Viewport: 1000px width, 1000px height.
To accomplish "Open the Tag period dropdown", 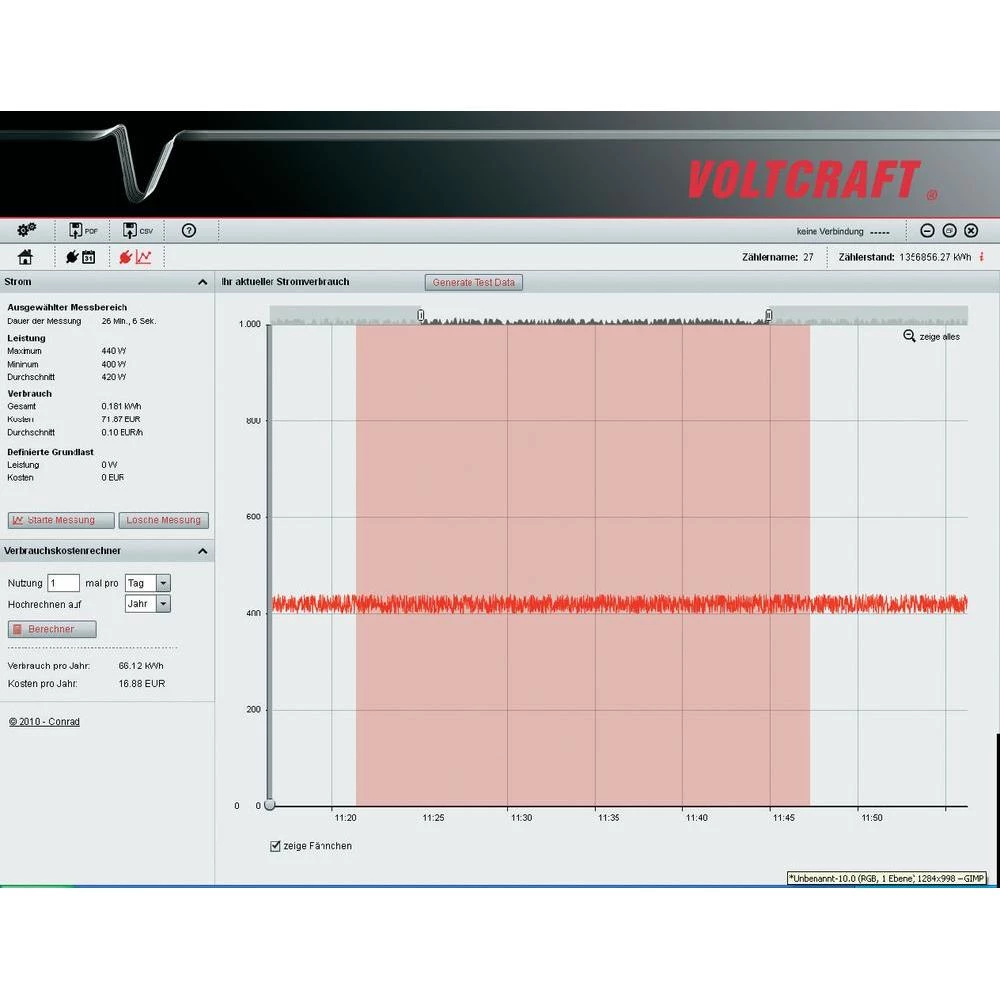I will tap(163, 583).
